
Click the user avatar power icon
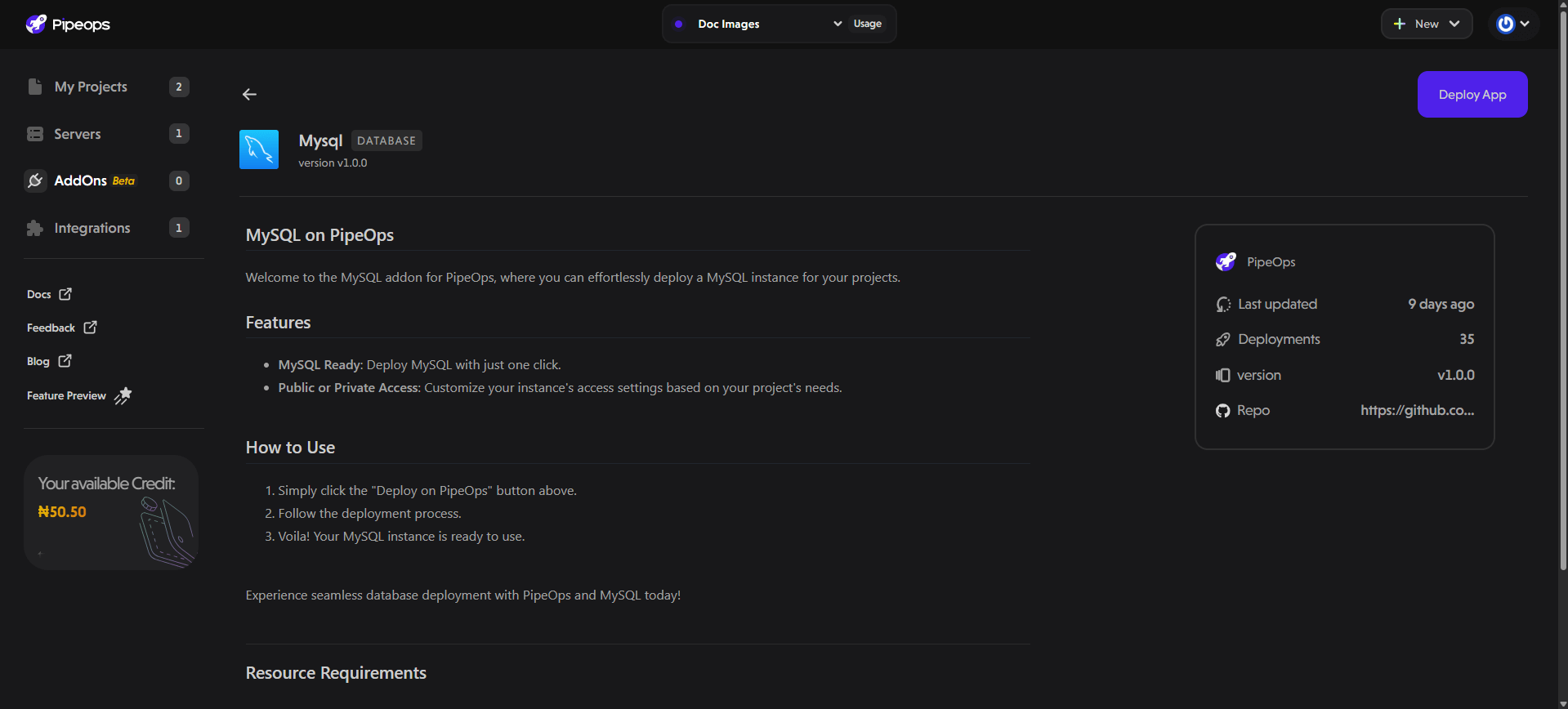[x=1506, y=24]
